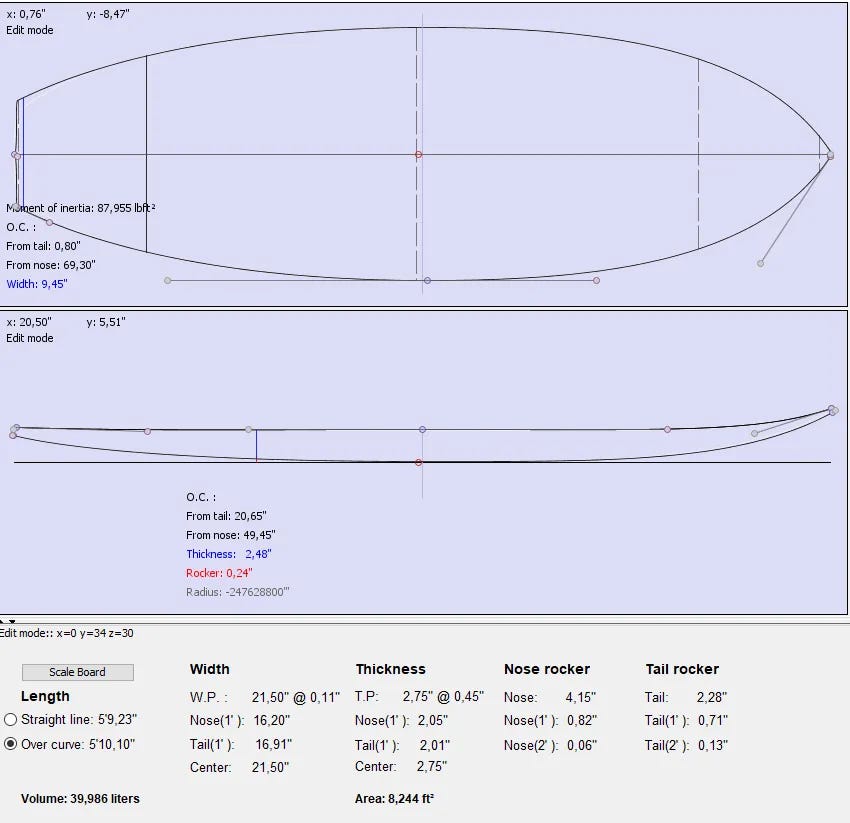Click the Width Nose(1') value 16,20"
Viewport: 850px width, 823px height.
click(x=272, y=721)
